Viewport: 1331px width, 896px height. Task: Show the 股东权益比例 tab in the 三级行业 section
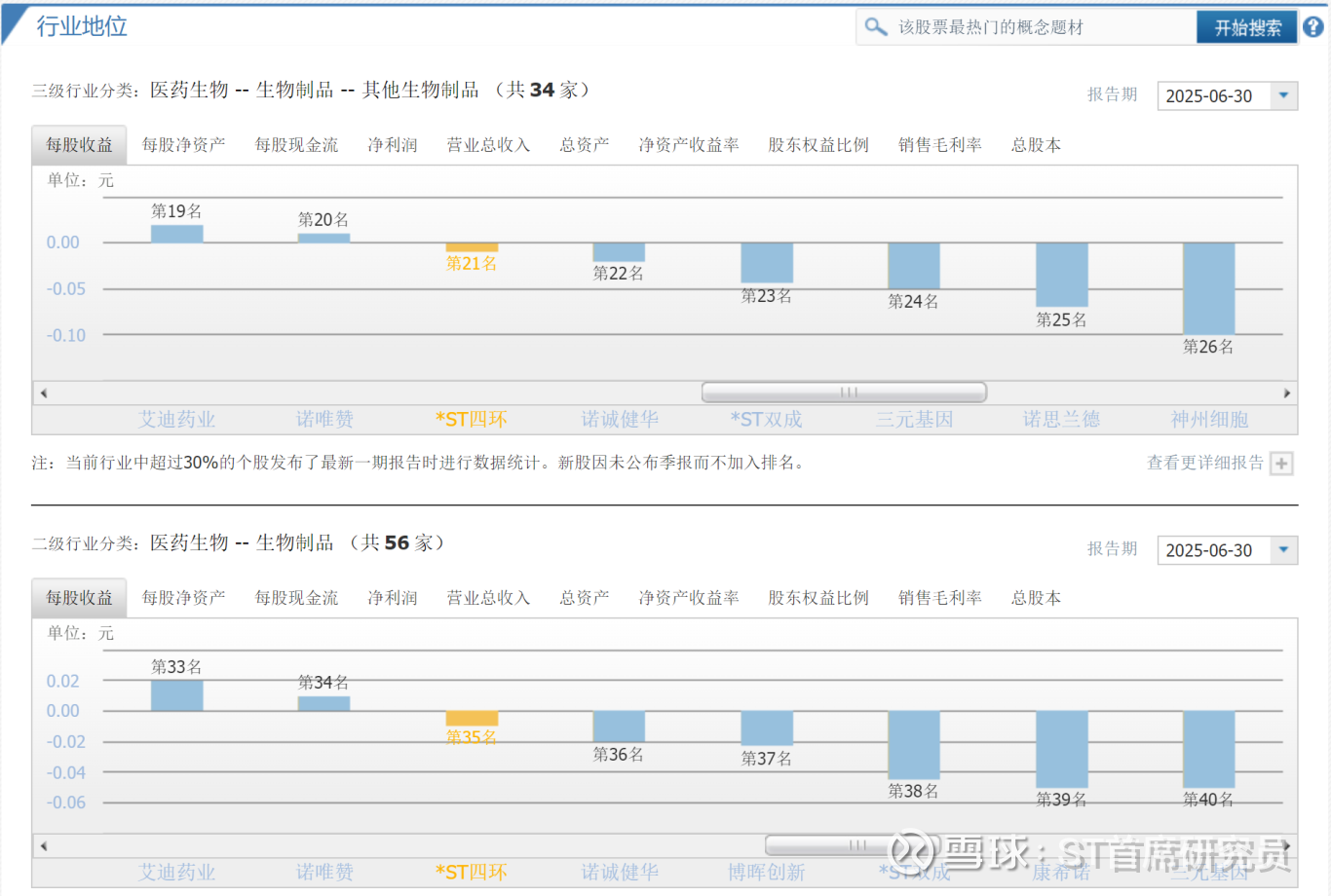[x=818, y=145]
